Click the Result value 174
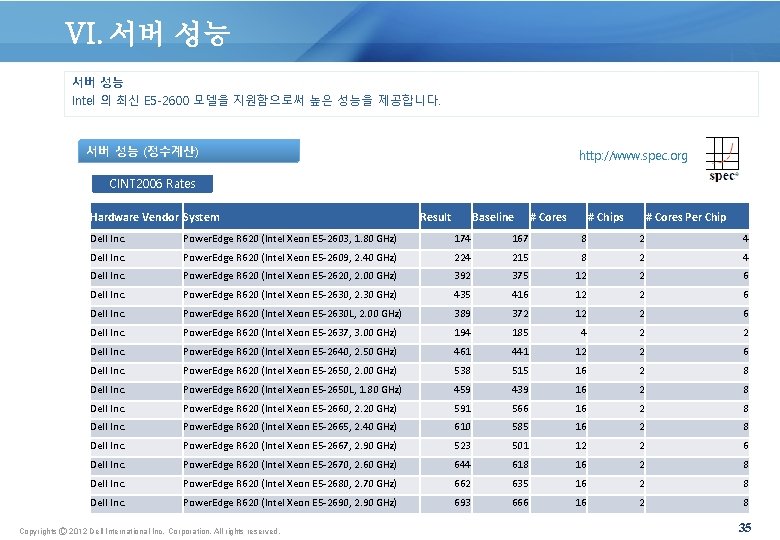This screenshot has width=780, height=540. click(x=462, y=239)
